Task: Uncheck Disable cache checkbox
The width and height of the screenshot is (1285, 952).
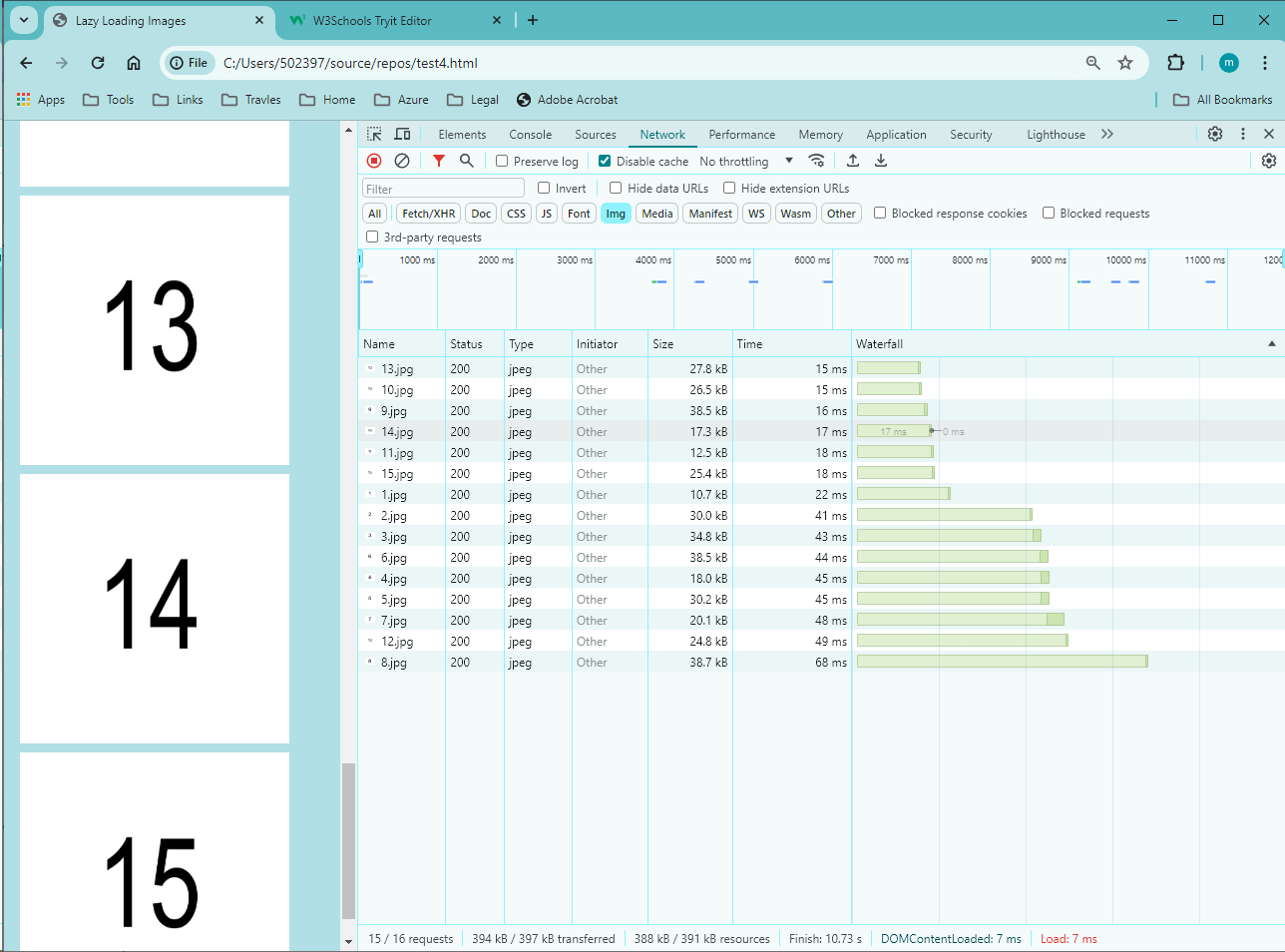Action: click(x=605, y=161)
